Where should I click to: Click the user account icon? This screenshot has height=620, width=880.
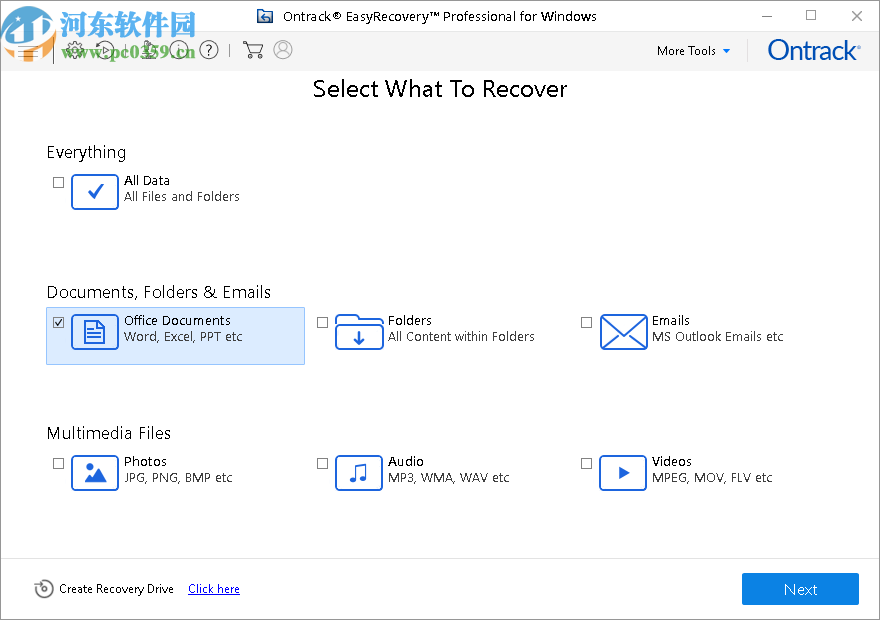[x=283, y=50]
